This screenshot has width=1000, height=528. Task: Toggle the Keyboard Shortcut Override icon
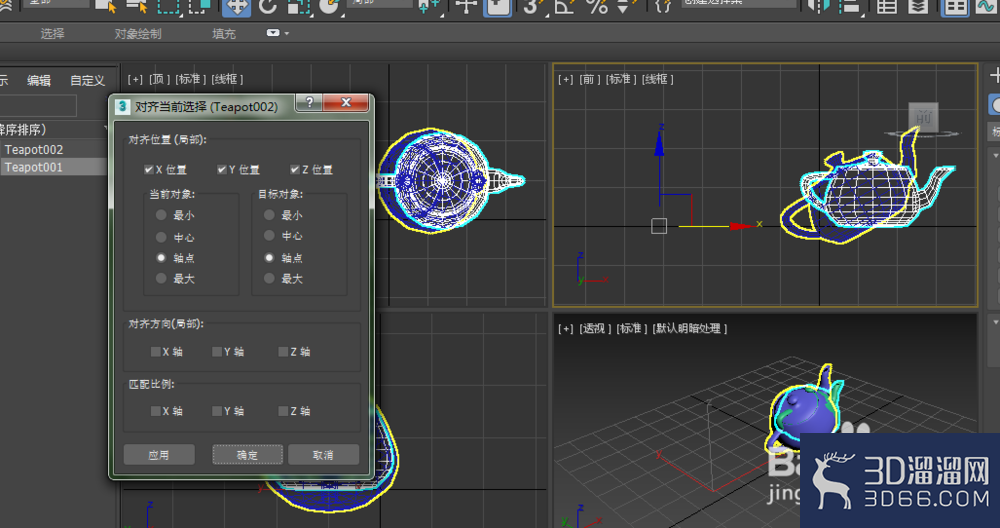point(497,7)
